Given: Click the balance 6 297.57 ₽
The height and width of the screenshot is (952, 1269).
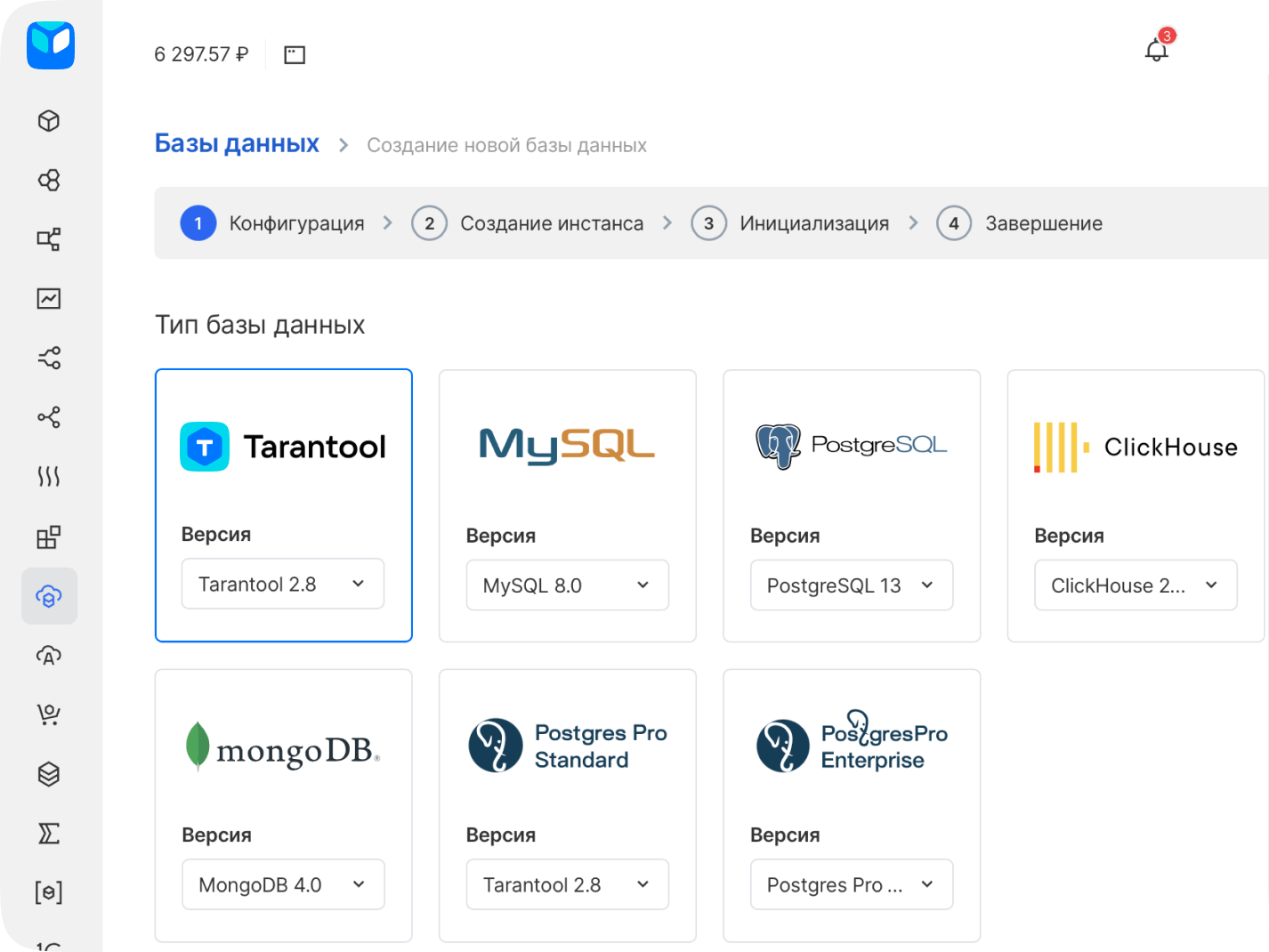Looking at the screenshot, I should (201, 54).
